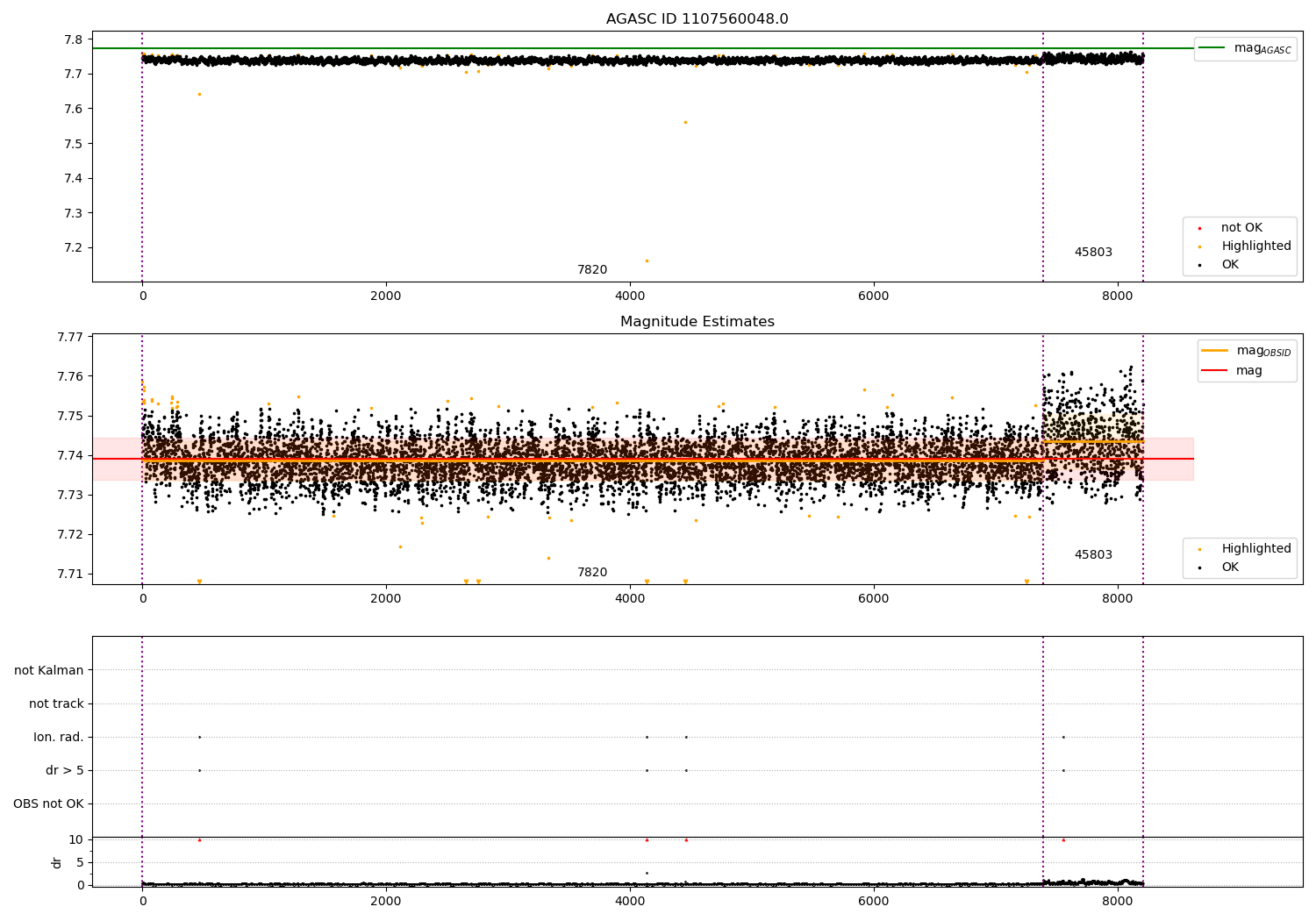Click the orange outlier point near magnitude 7.16

pos(647,261)
